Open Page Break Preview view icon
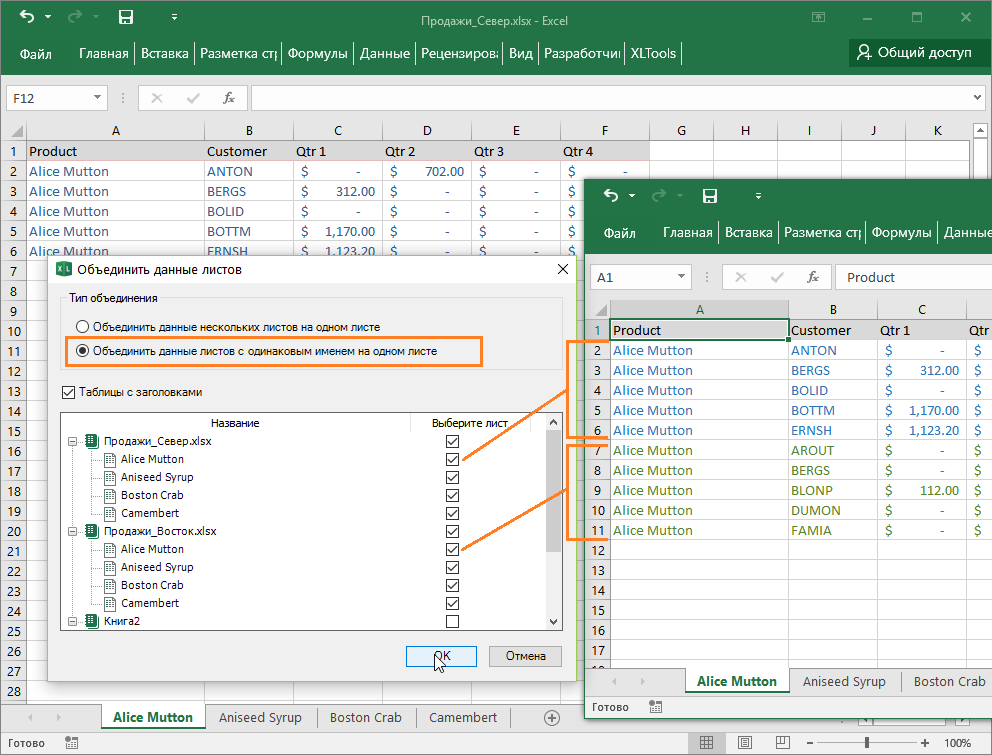 (781, 742)
